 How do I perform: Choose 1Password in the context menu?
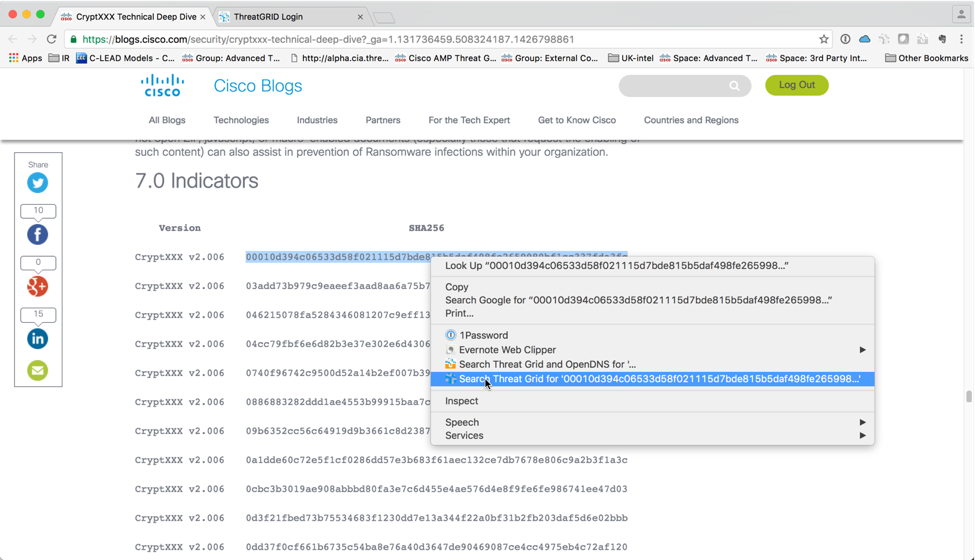(652, 335)
